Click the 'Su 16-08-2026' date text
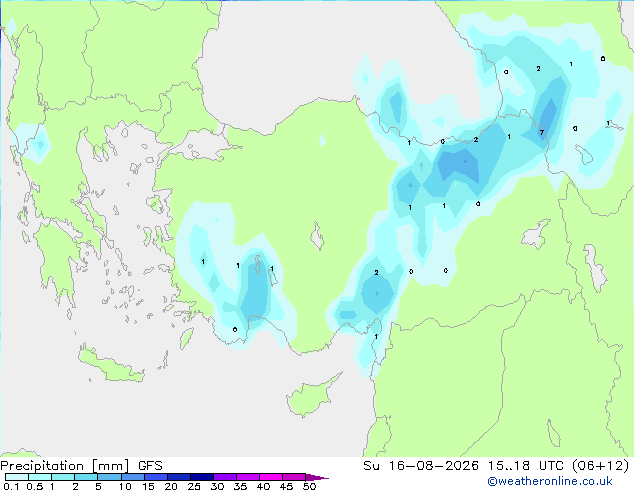 (421, 466)
